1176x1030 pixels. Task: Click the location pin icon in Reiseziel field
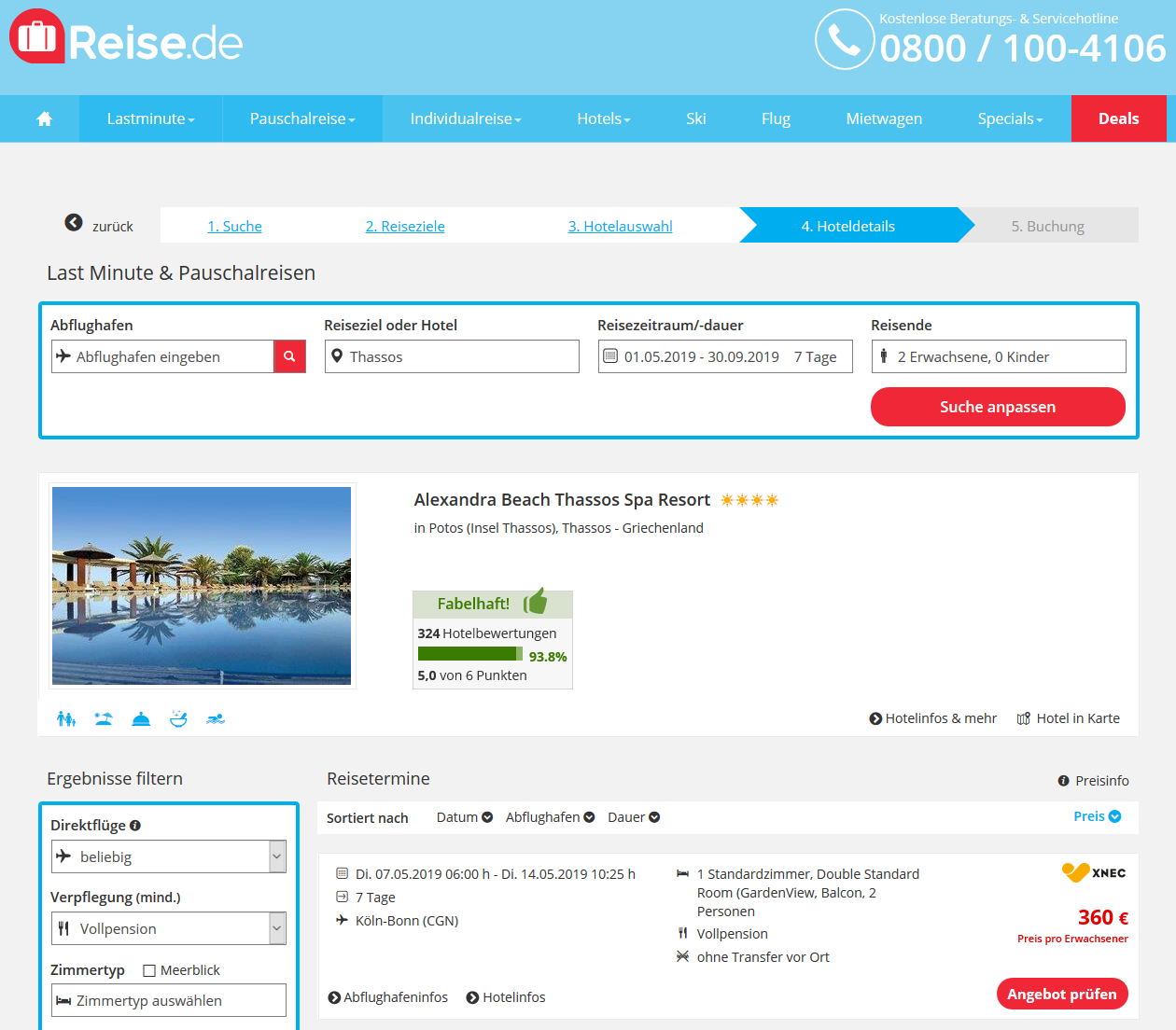(337, 355)
